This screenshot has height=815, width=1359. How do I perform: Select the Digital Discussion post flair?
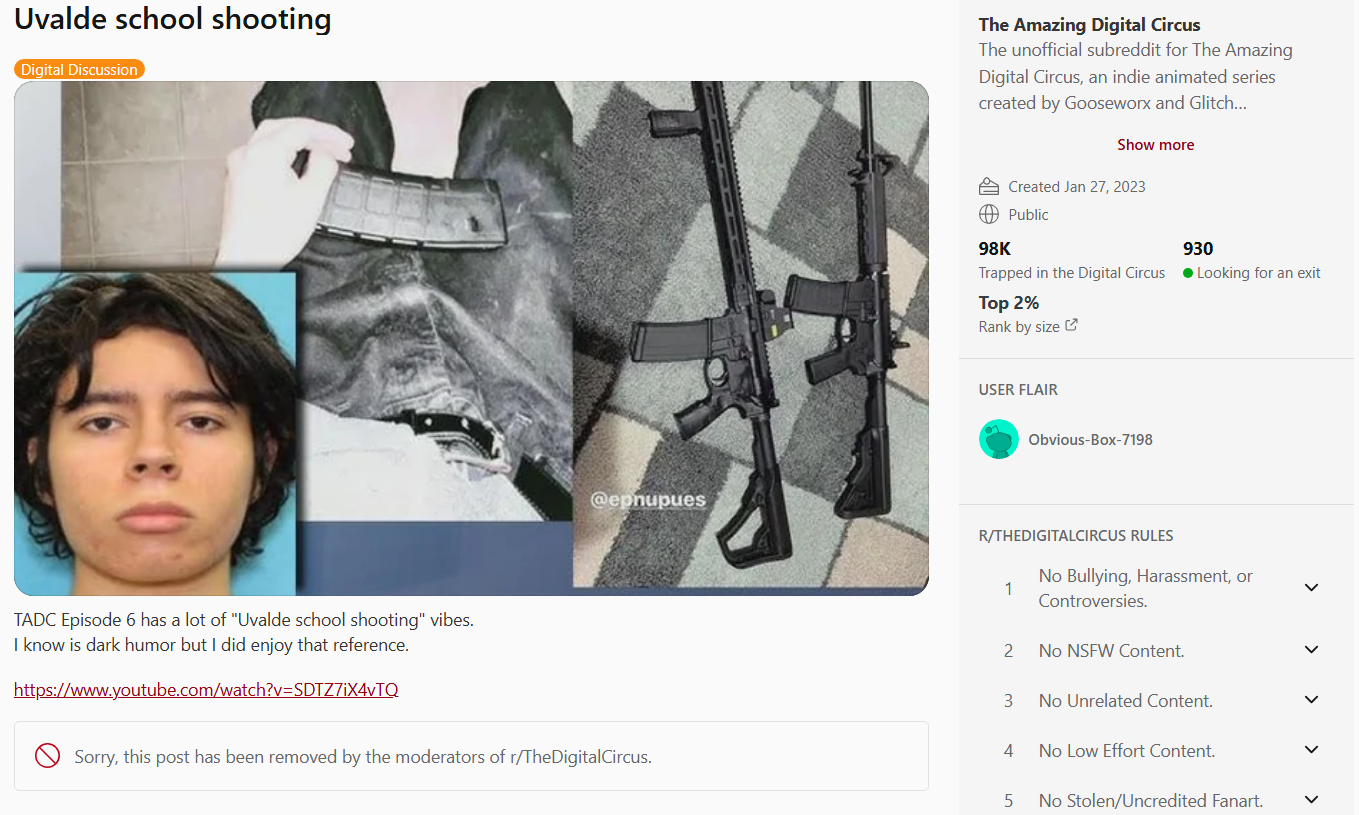pos(79,69)
